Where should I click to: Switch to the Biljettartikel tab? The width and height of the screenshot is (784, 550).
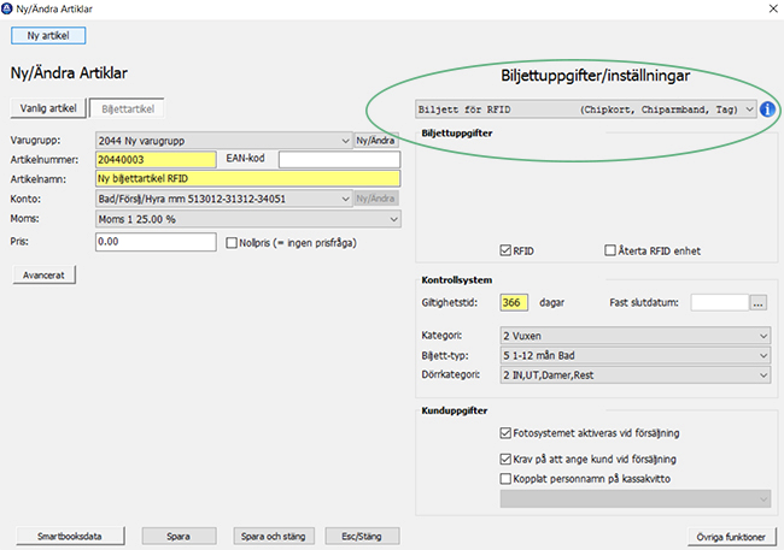[128, 108]
